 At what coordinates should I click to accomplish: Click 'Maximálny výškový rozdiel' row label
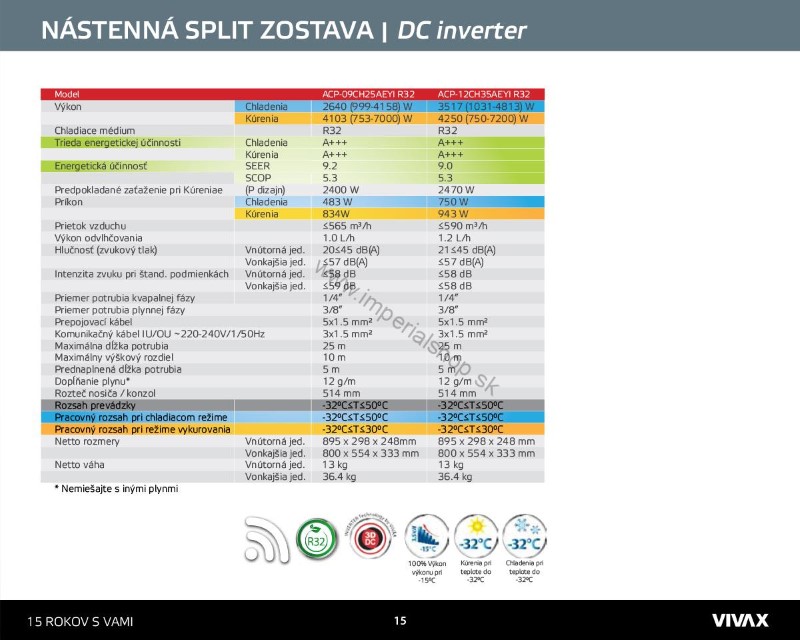(x=114, y=357)
